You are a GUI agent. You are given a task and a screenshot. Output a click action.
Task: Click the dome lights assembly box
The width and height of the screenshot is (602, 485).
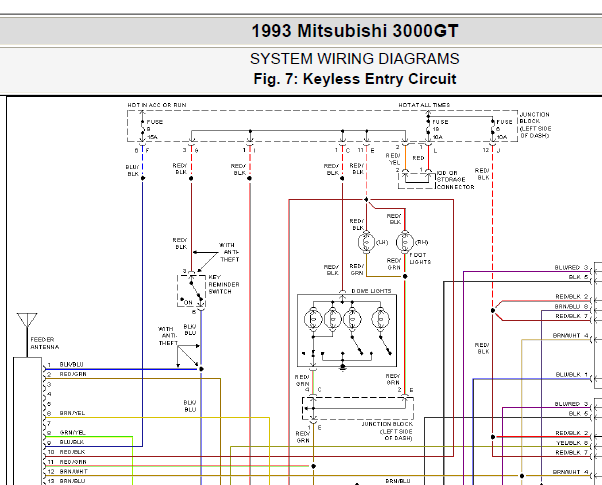click(x=347, y=331)
